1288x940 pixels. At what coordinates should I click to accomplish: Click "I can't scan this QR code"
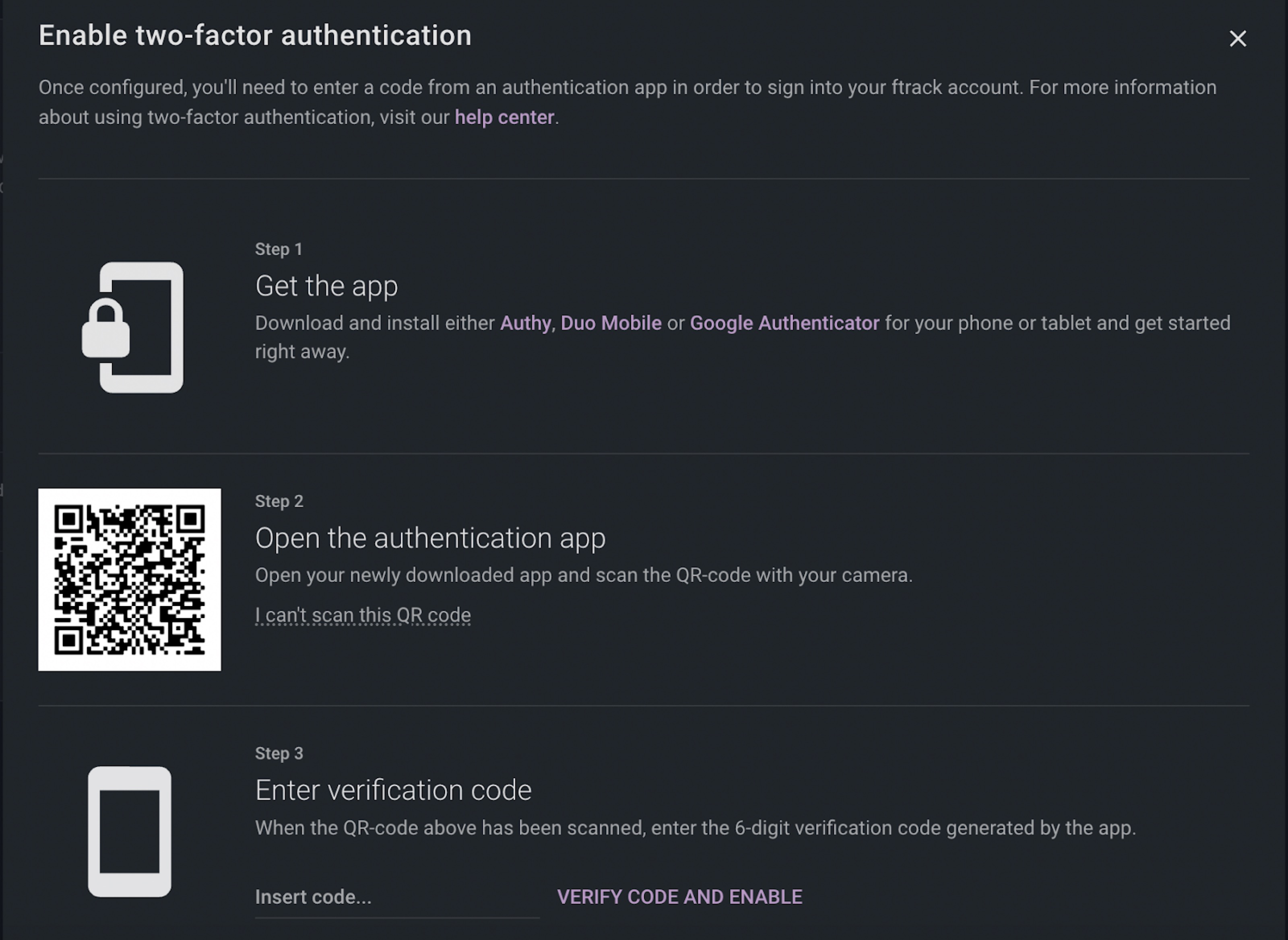[x=363, y=615]
